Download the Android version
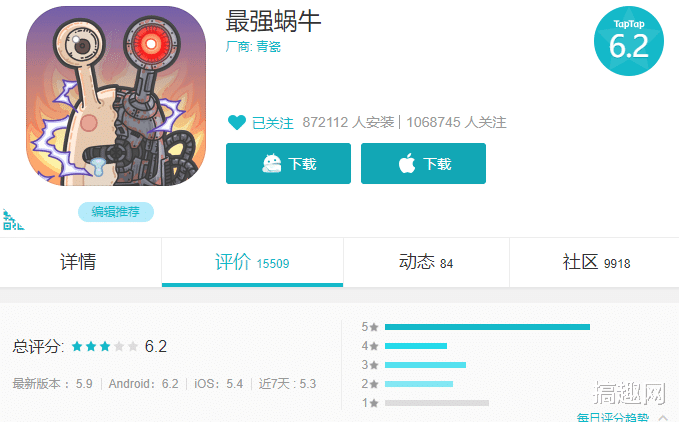Image resolution: width=679 pixels, height=422 pixels. (x=288, y=164)
